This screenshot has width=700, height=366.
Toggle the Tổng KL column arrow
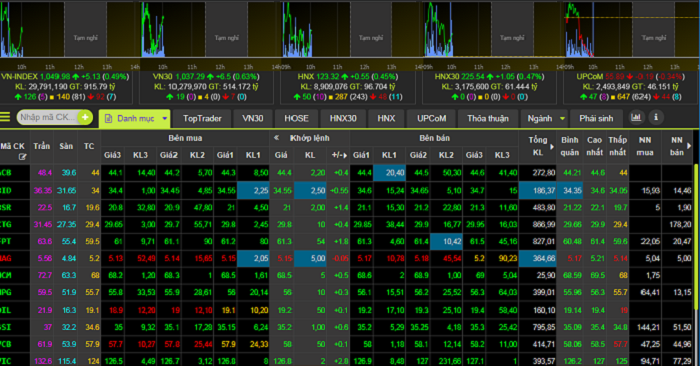pos(552,147)
